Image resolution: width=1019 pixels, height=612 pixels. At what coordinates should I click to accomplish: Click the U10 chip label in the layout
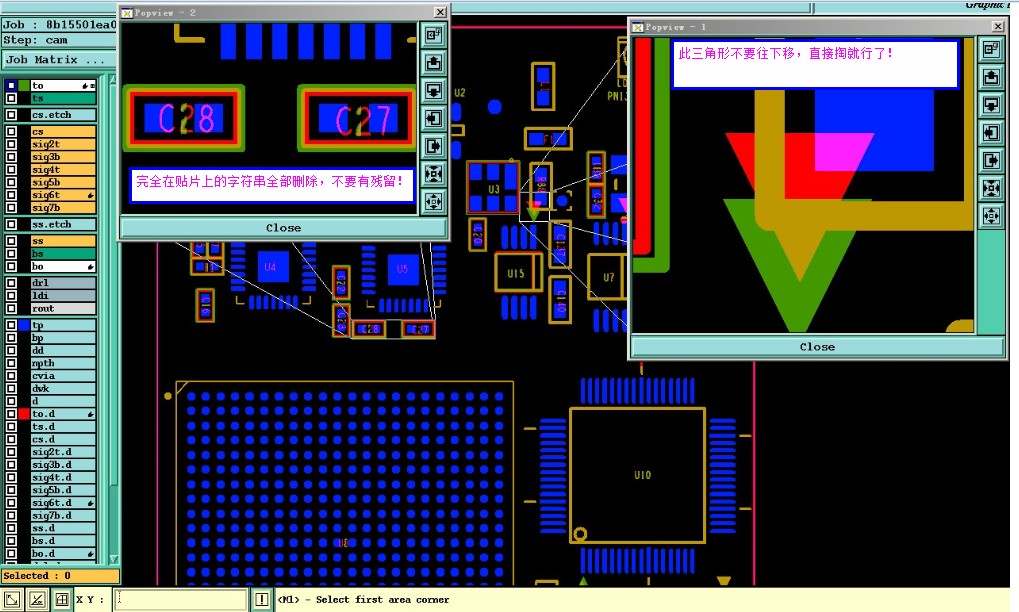tap(642, 475)
